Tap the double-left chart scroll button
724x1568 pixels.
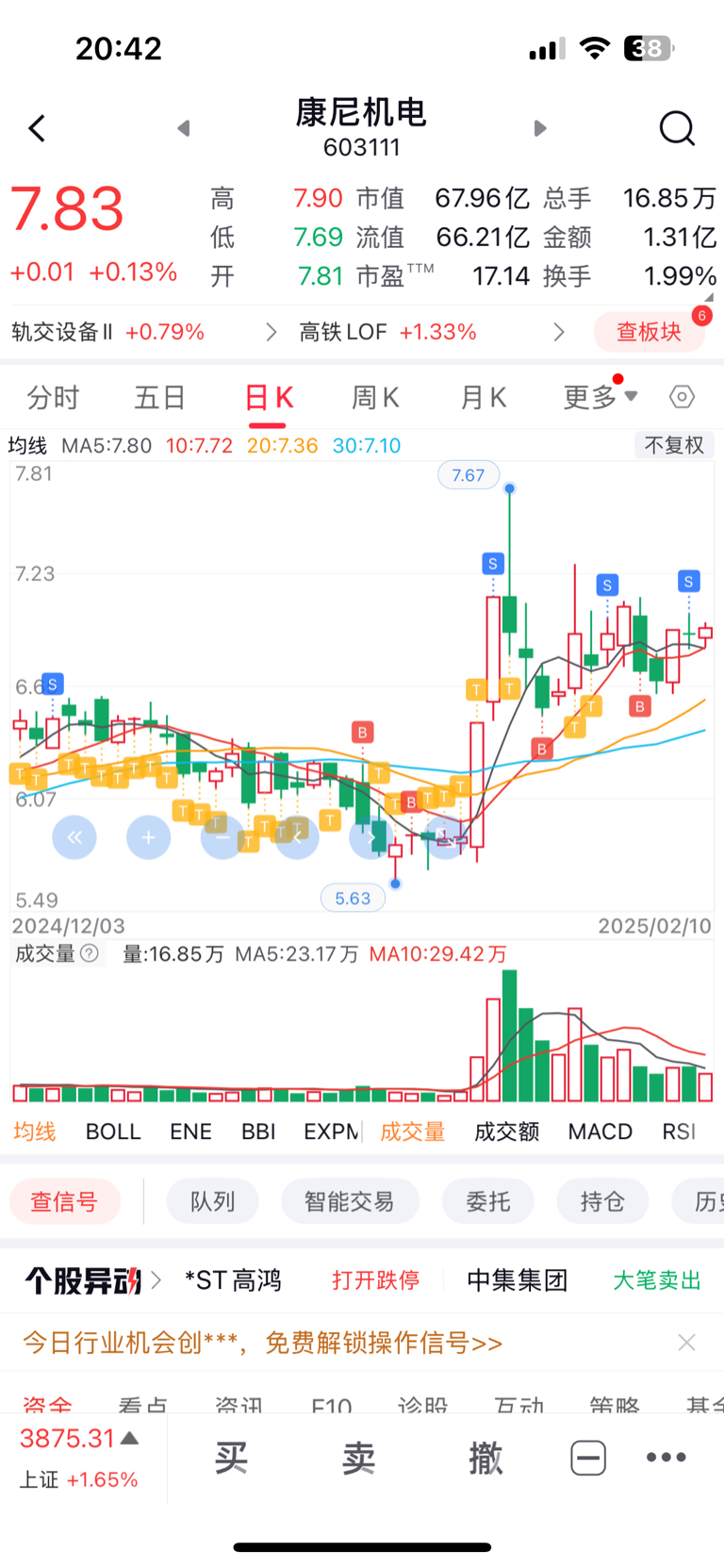coord(74,837)
